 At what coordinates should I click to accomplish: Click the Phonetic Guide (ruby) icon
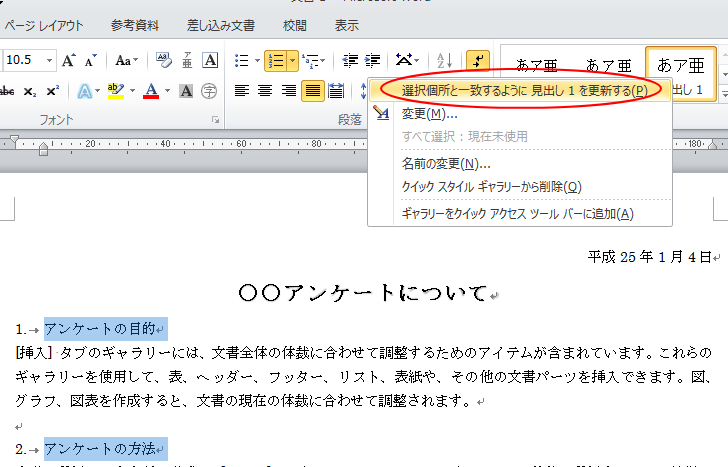click(x=187, y=60)
